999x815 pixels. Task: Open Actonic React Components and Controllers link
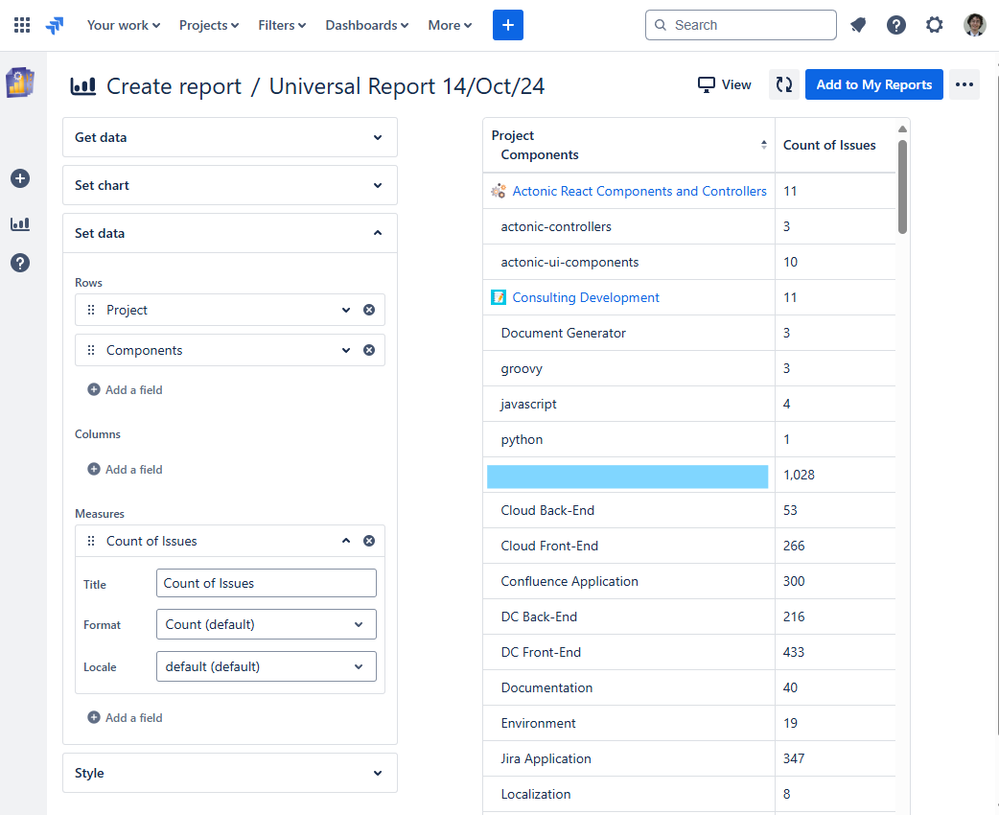click(639, 191)
